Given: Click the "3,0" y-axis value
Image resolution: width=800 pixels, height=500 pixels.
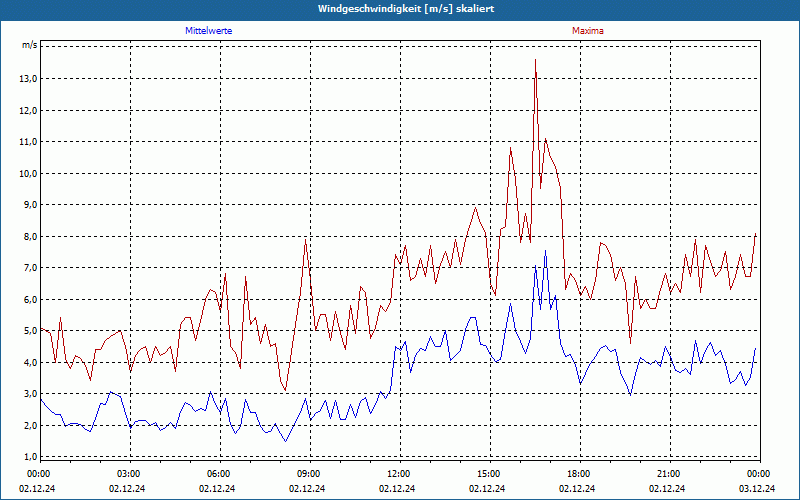Looking at the screenshot, I should [x=31, y=394].
